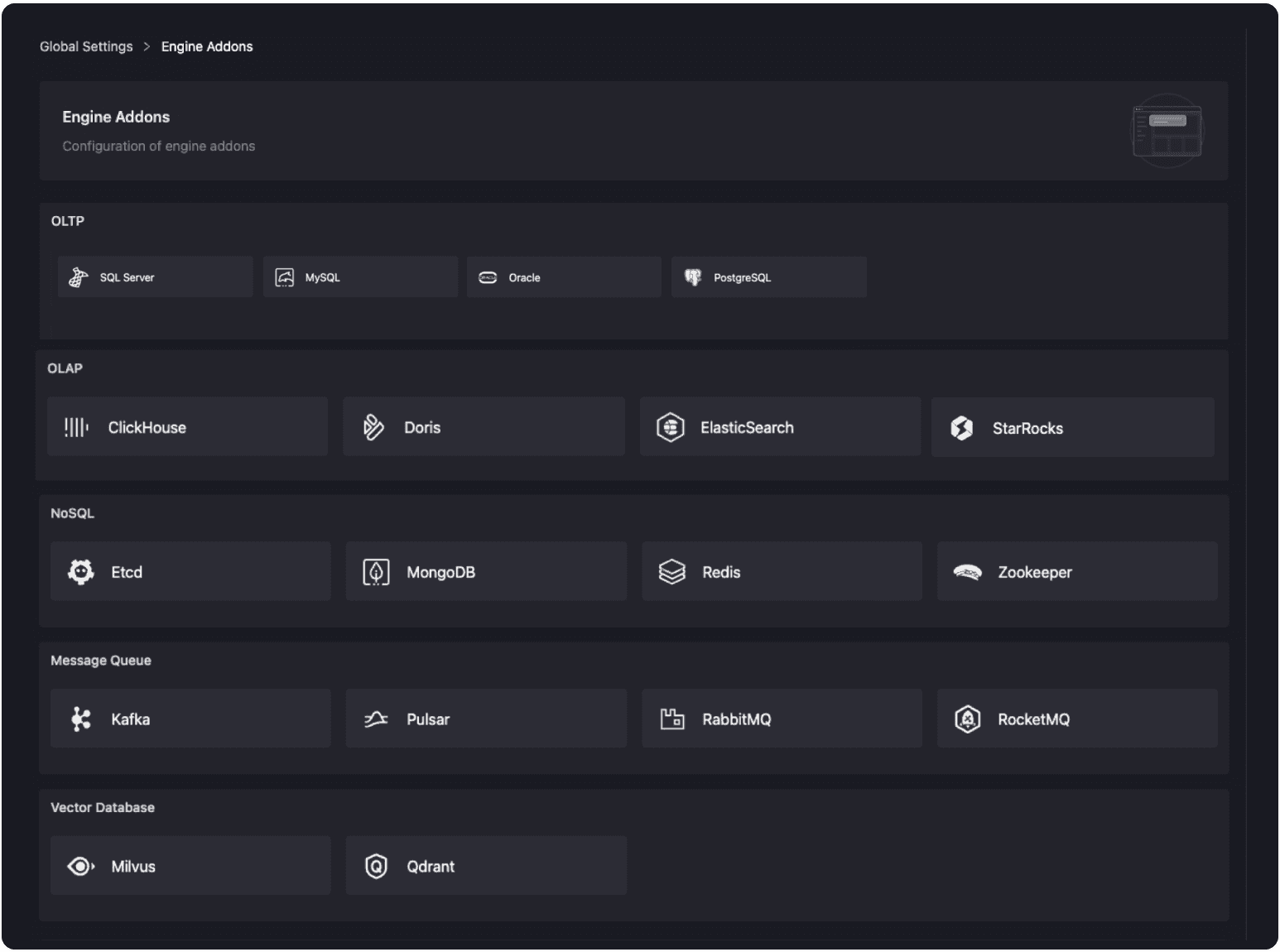Click the PostgreSQL elephant icon

click(693, 277)
